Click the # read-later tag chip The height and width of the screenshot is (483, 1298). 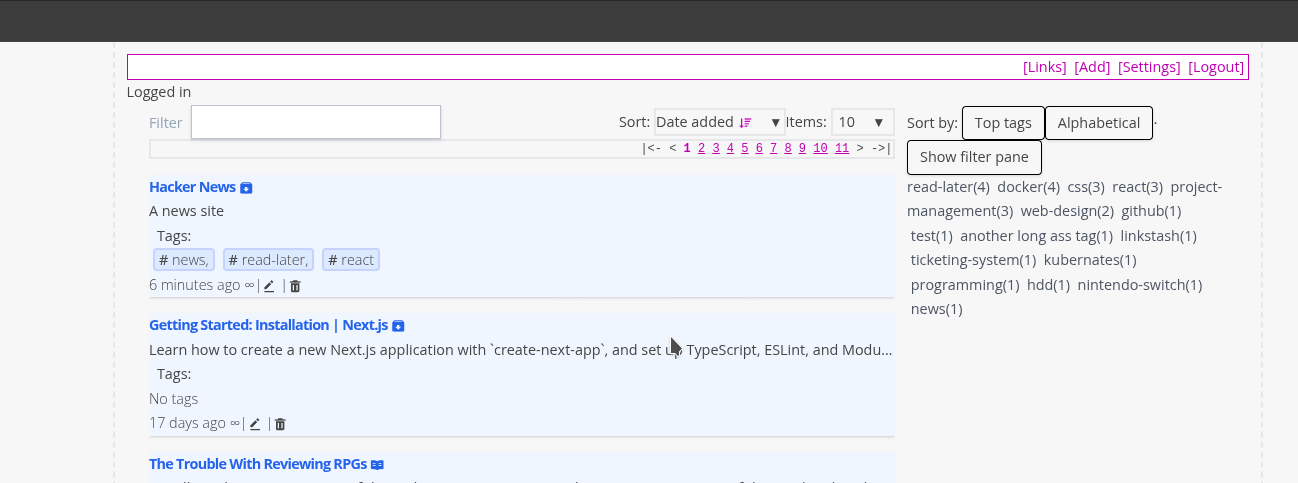point(268,260)
